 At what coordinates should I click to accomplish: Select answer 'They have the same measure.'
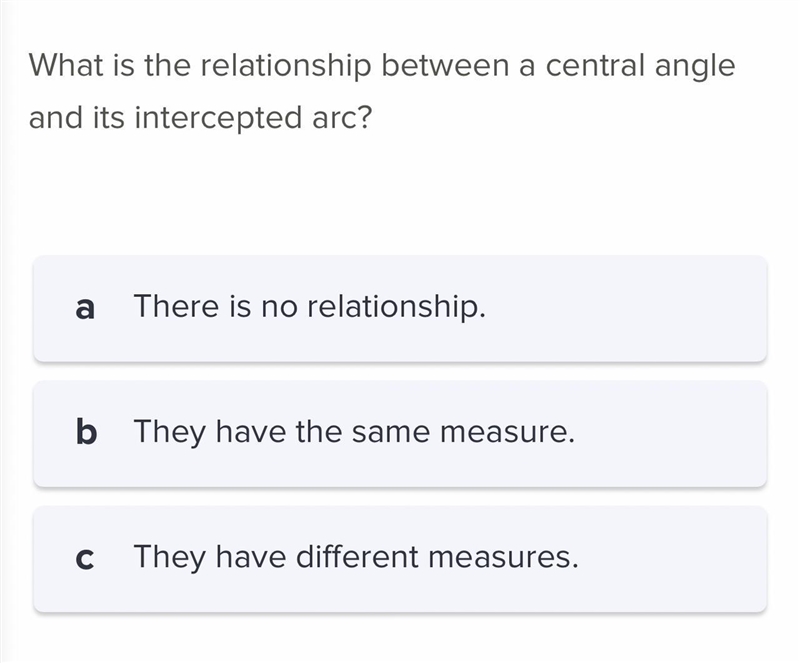tap(354, 432)
